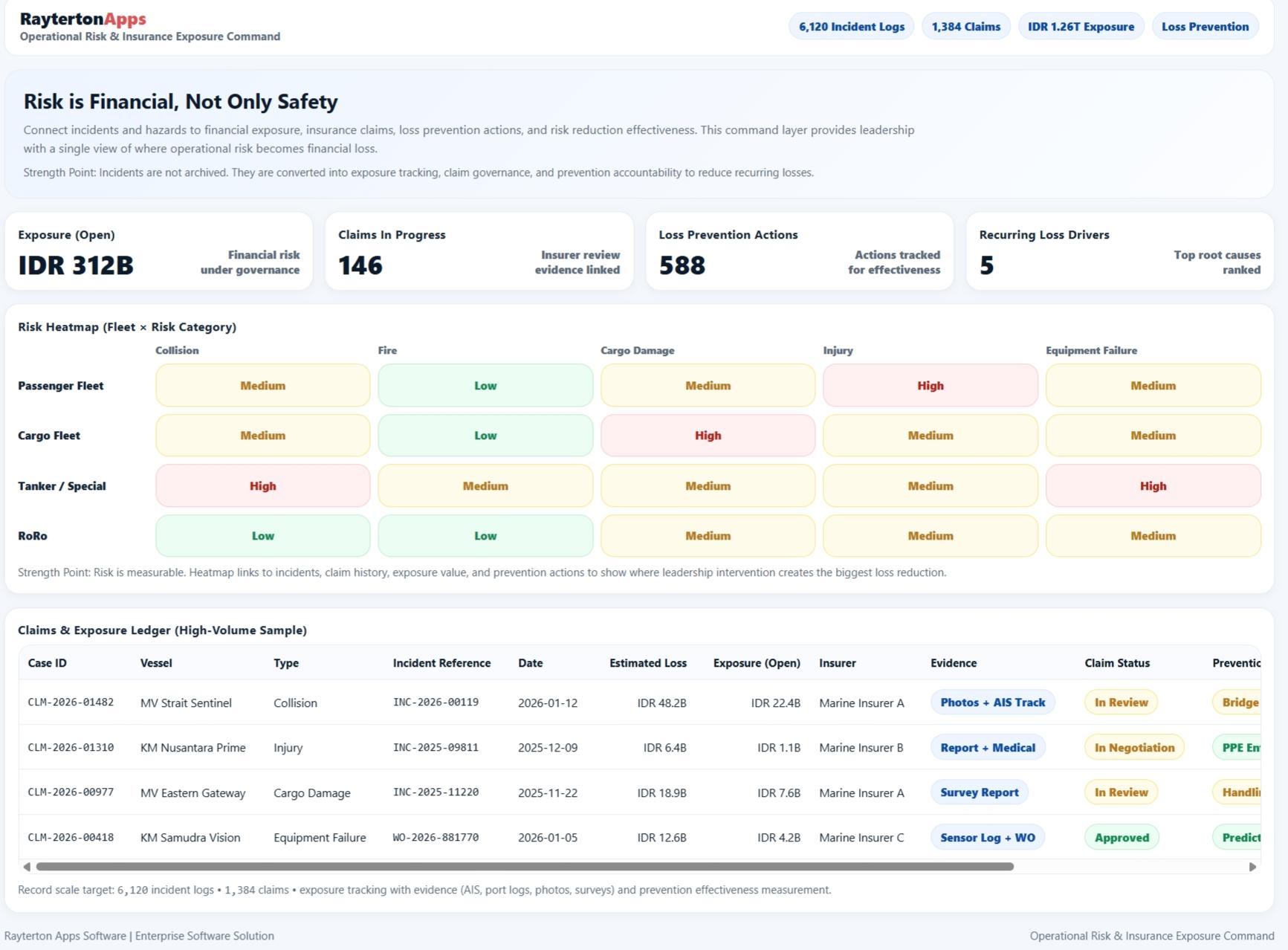Image resolution: width=1288 pixels, height=950 pixels.
Task: Click Tanker / Special Collision High cell
Action: (262, 486)
